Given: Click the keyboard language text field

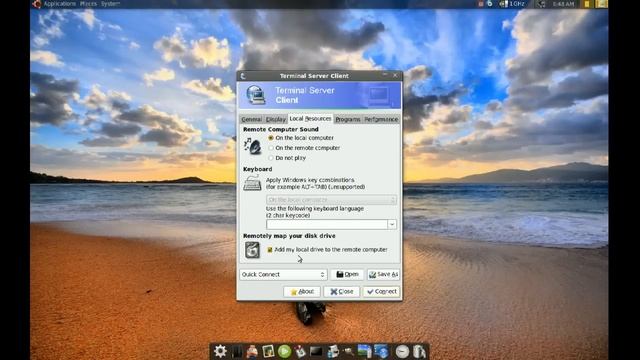Looking at the screenshot, I should (x=327, y=224).
